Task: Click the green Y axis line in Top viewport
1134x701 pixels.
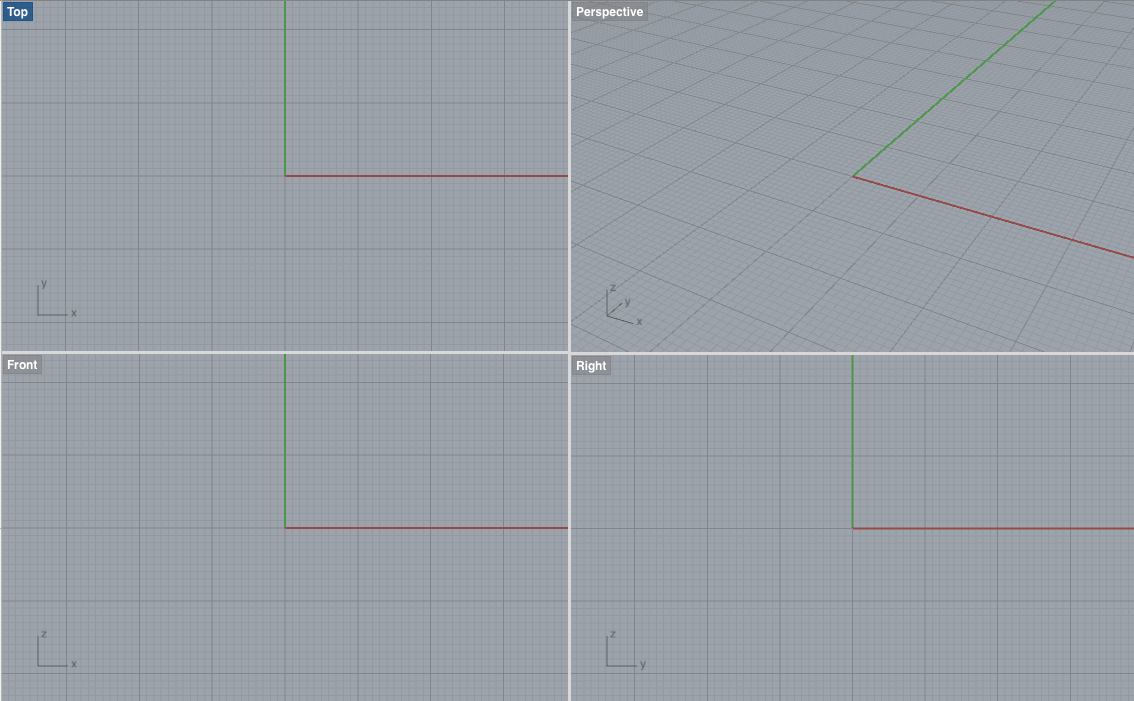Action: click(285, 88)
